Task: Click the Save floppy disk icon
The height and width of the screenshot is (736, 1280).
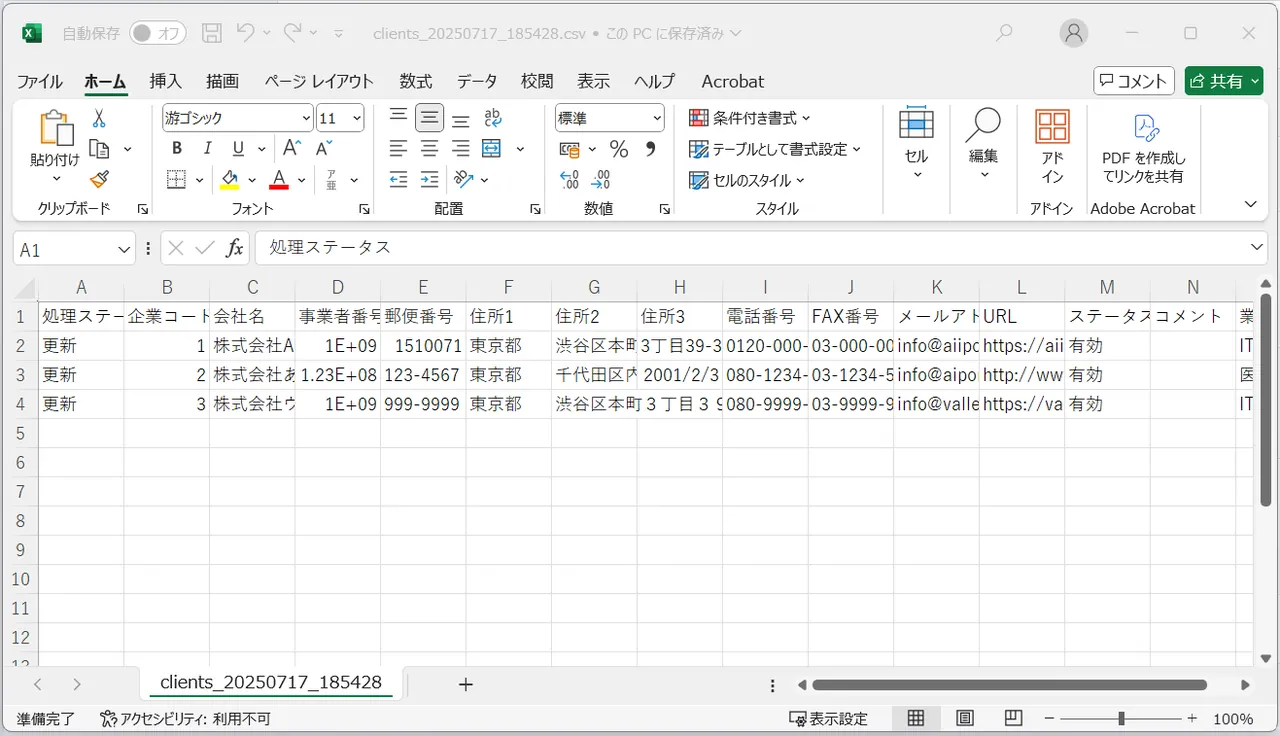Action: coord(211,33)
